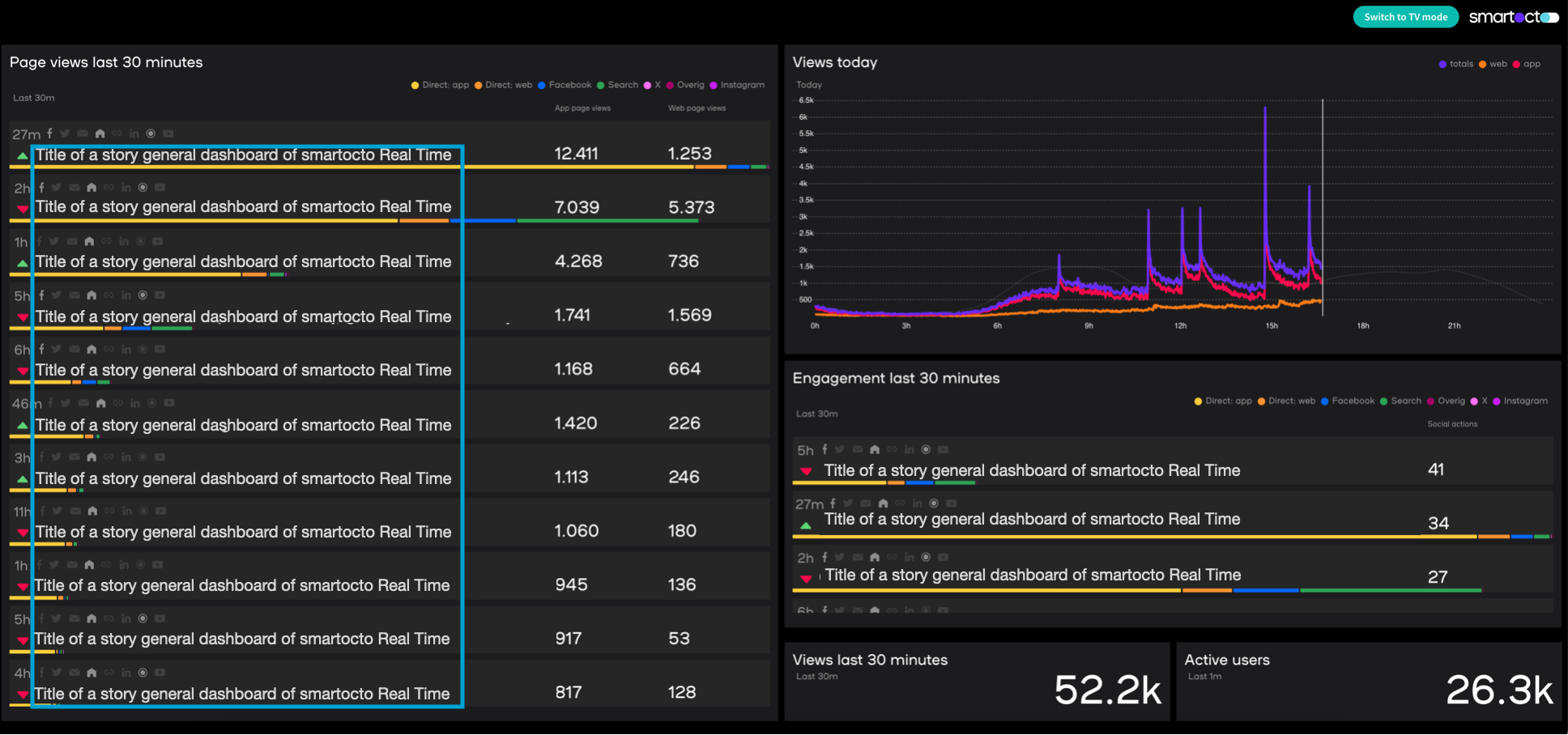Expand the trend arrow on the 34-action story
The height and width of the screenshot is (735, 1568).
coord(806,524)
